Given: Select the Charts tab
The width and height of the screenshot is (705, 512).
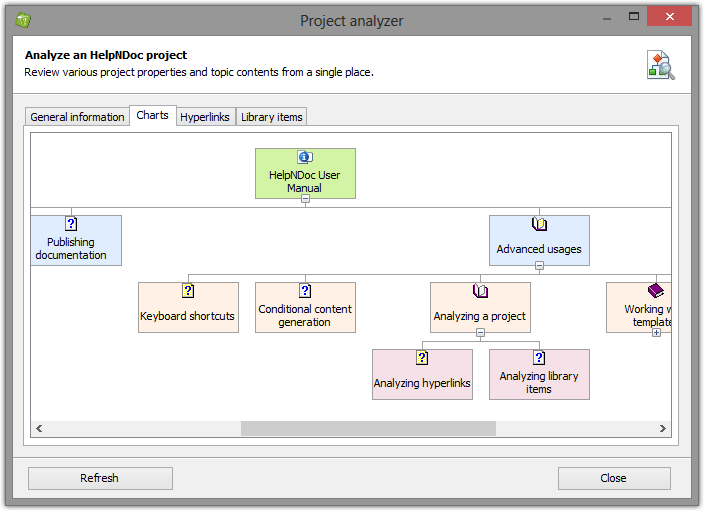Looking at the screenshot, I should coord(152,115).
